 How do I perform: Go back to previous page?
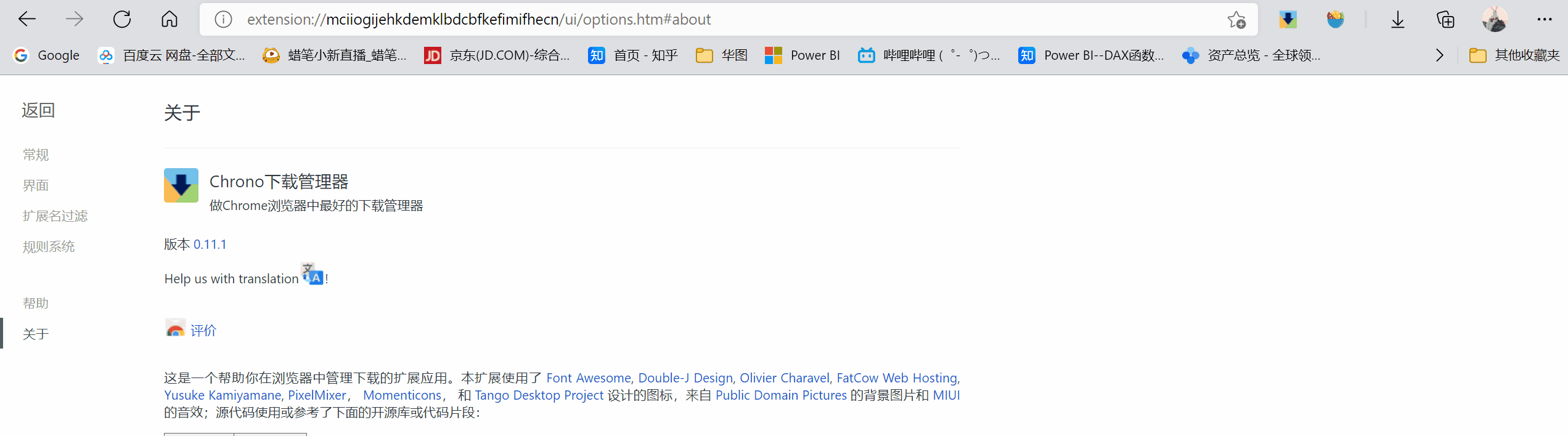pyautogui.click(x=27, y=19)
